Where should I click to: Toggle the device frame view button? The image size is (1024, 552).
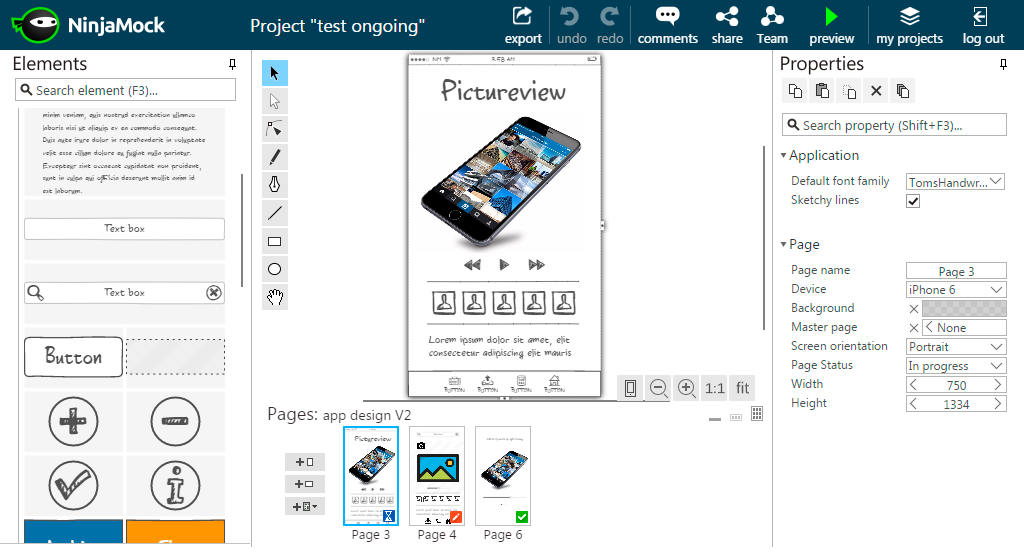[630, 388]
